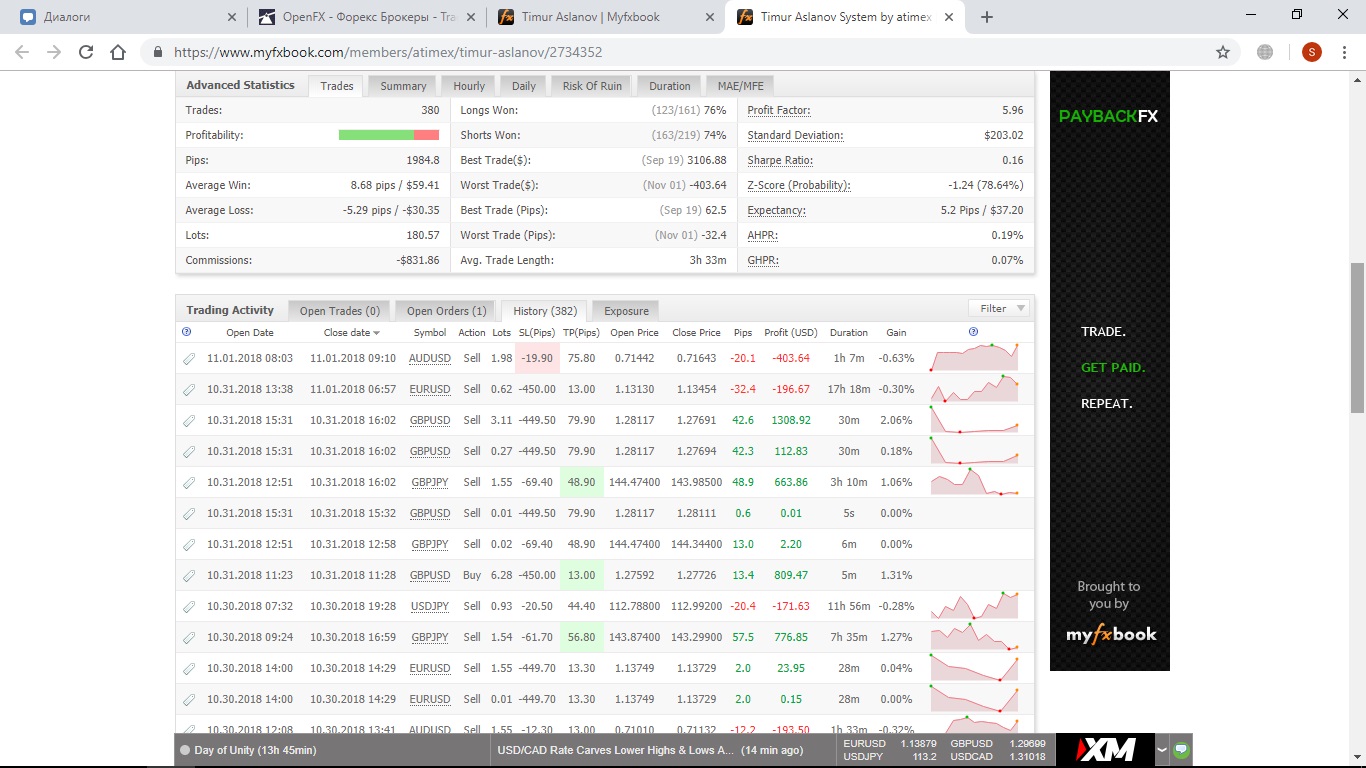Click the Standard Deviation label link

(x=795, y=135)
